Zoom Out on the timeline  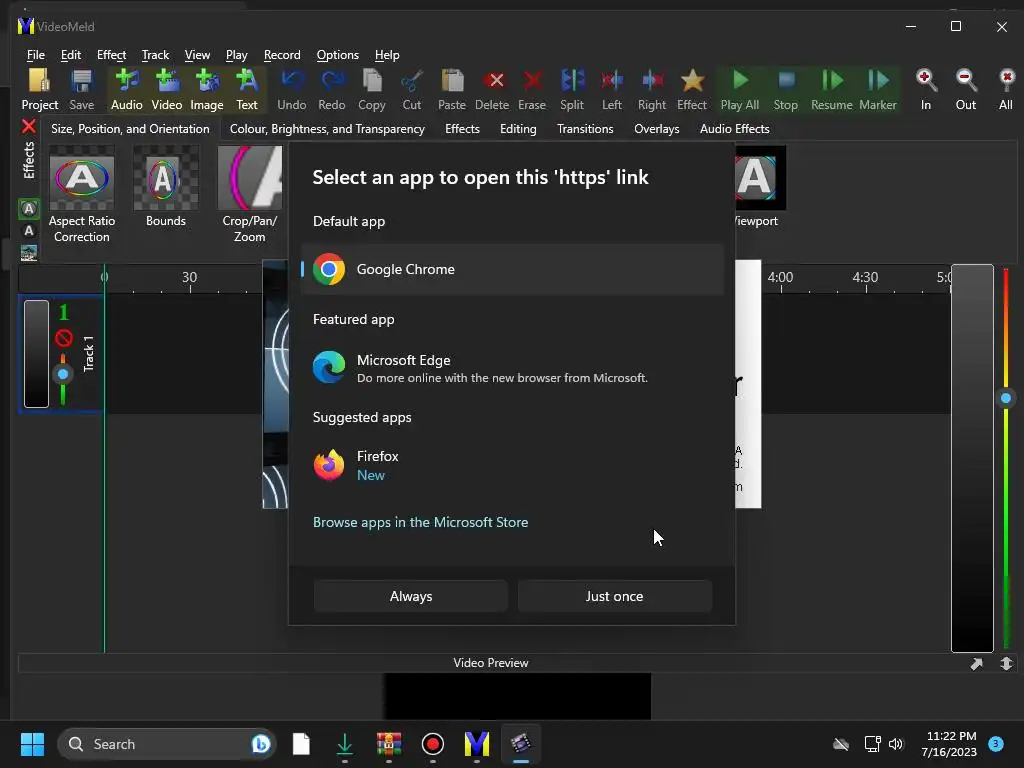pyautogui.click(x=966, y=89)
